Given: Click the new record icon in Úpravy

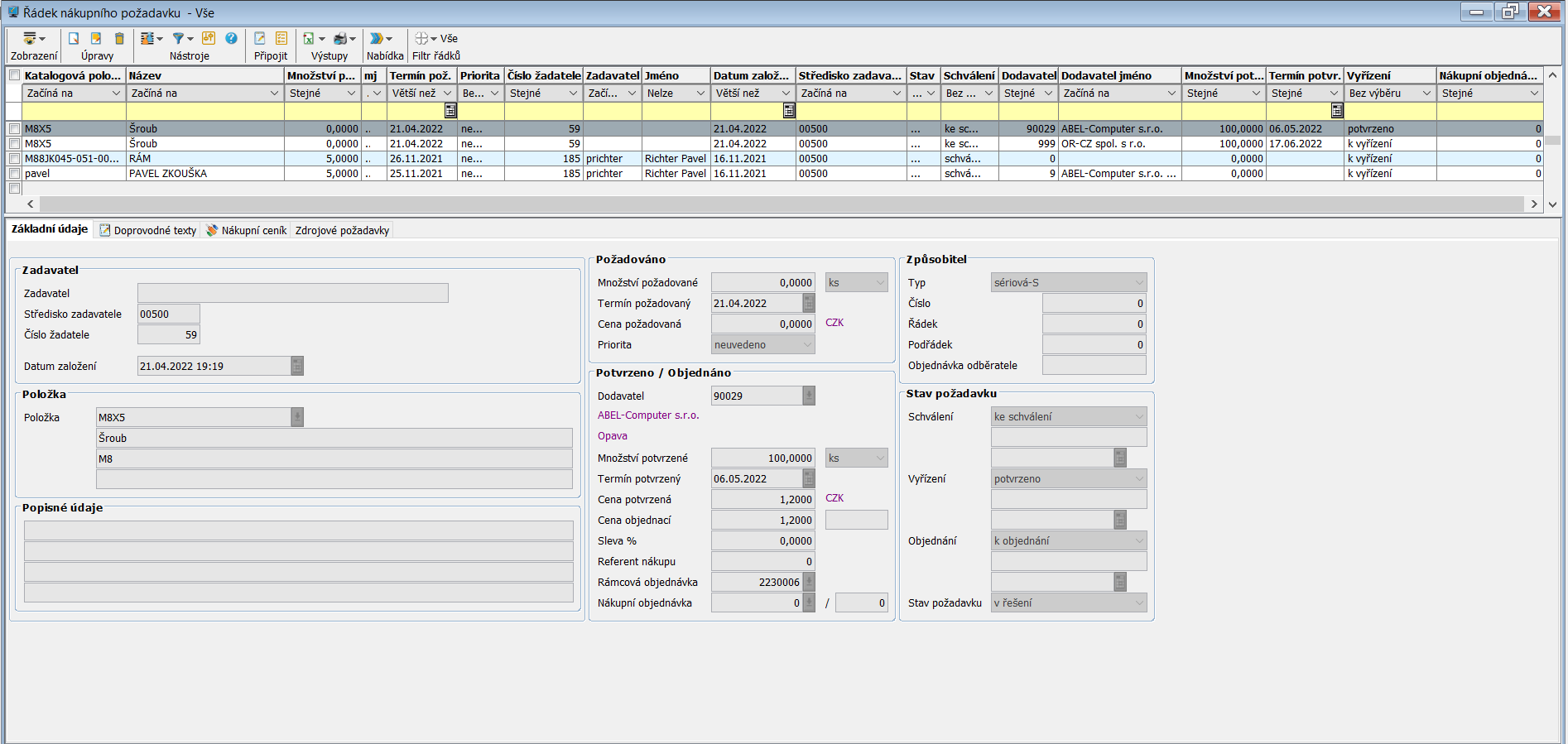Looking at the screenshot, I should (74, 39).
